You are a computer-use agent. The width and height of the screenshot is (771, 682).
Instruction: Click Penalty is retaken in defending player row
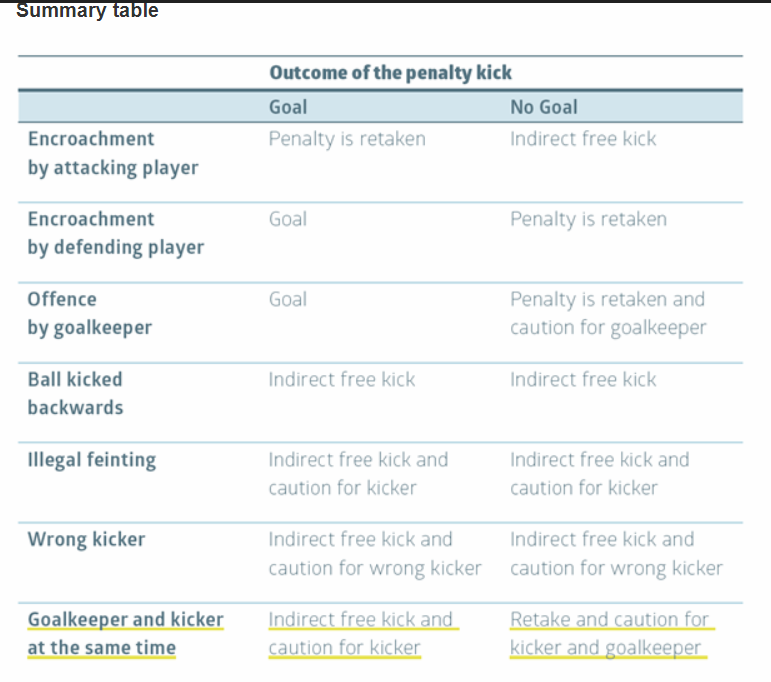[x=589, y=219]
